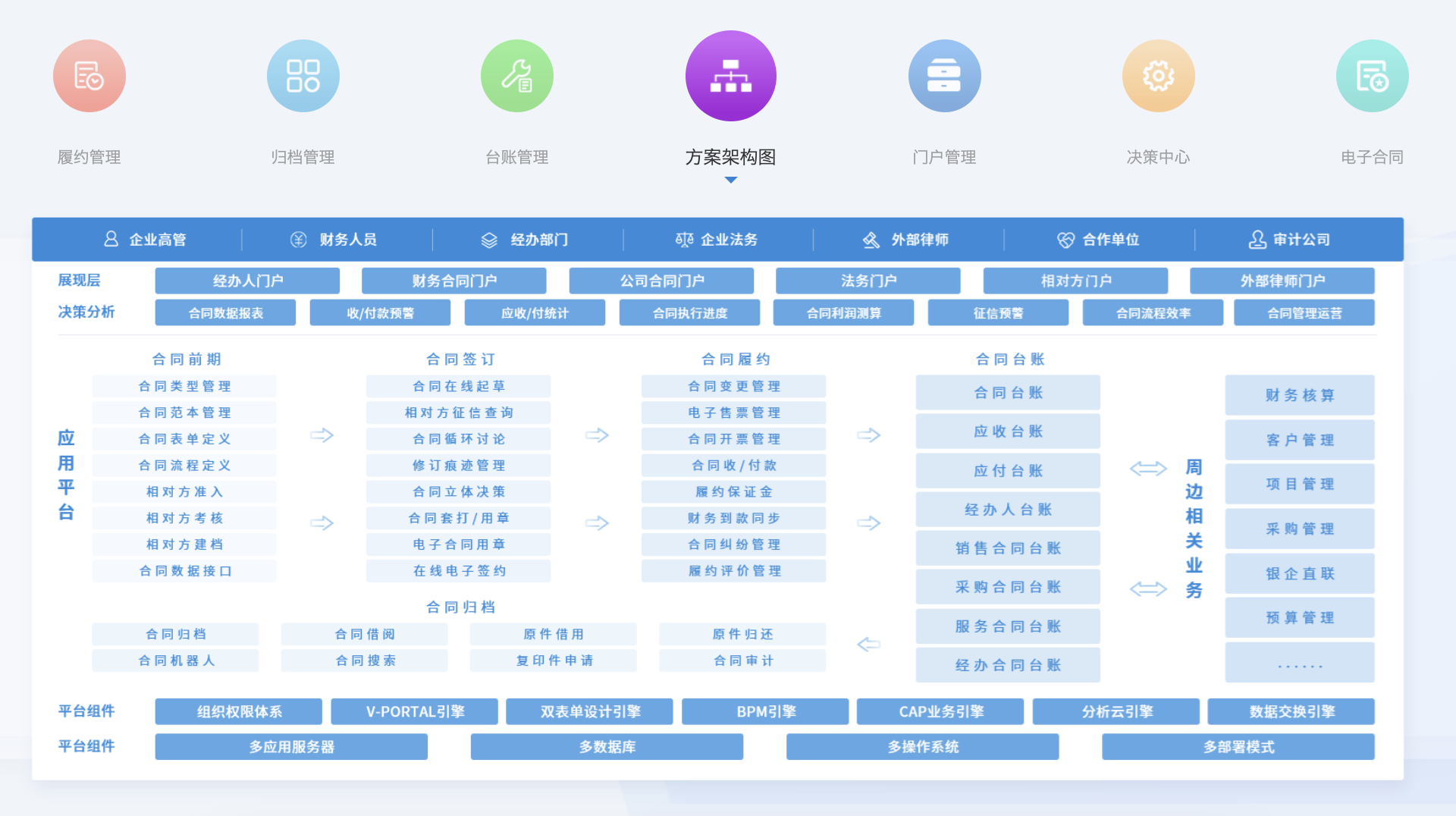Click the arrow between 合同前期 and 合同签订
This screenshot has height=816, width=1456.
[322, 436]
